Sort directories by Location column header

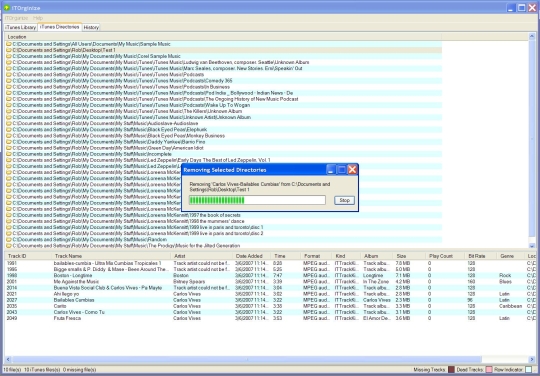(x=223, y=37)
